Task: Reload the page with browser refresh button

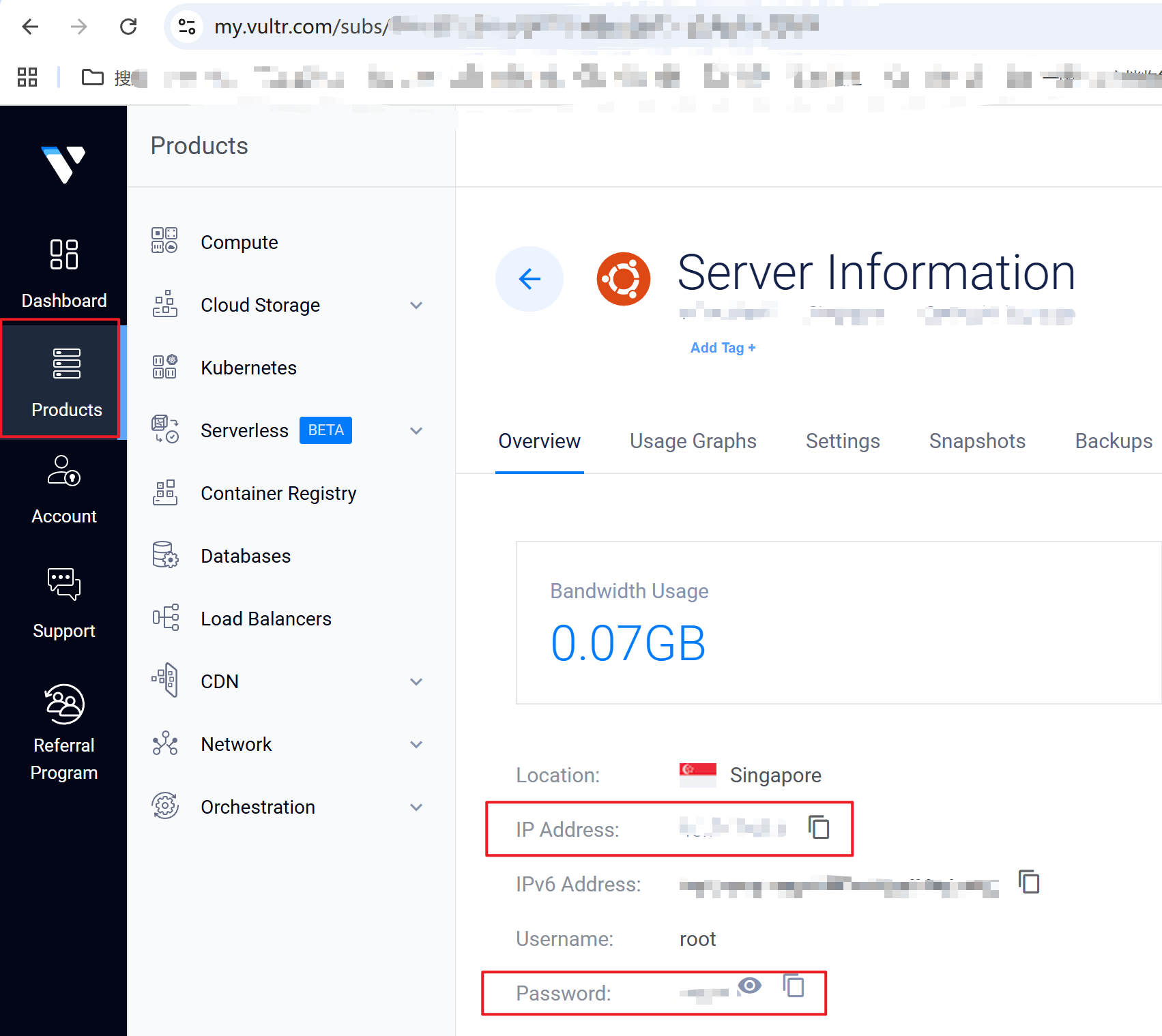Action: [128, 27]
